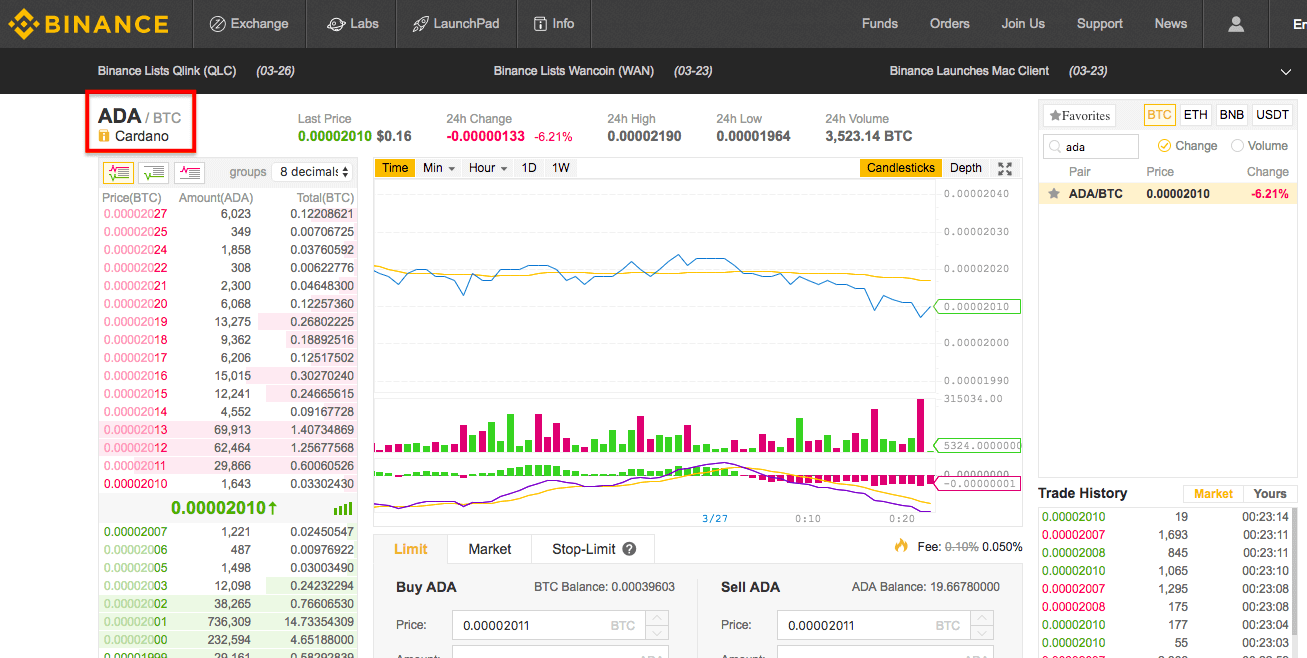
Task: Switch Trade History to Yours tab
Action: click(x=1270, y=494)
